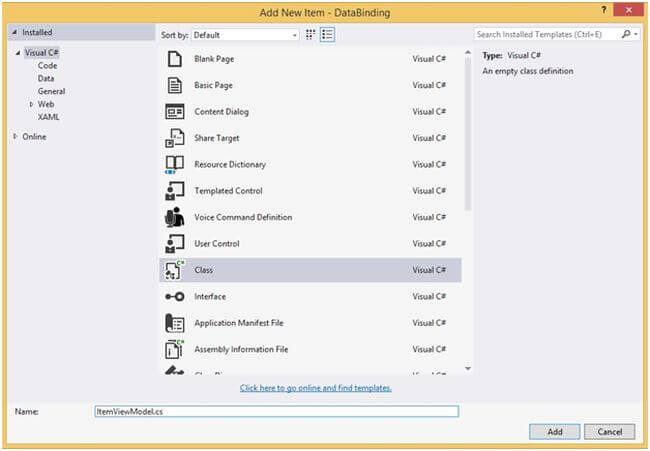Screen dimensions: 650x451
Task: Click the search magnifier icon
Action: pyautogui.click(x=626, y=34)
